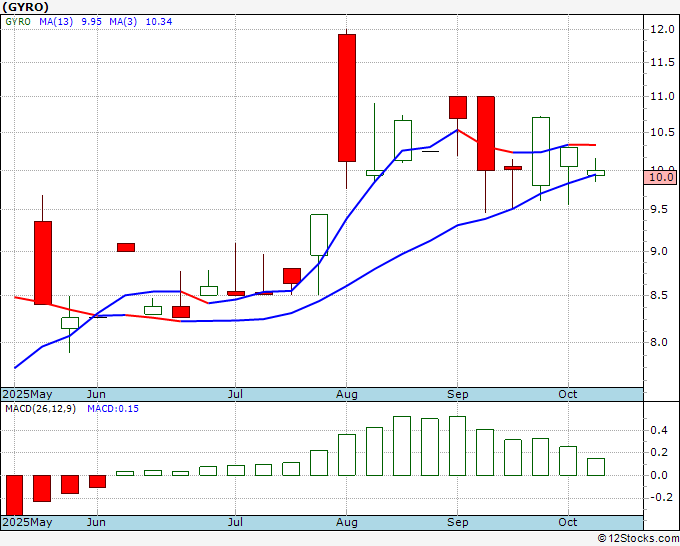Click the 10.5 price axis label
The width and height of the screenshot is (680, 546).
pos(662,132)
